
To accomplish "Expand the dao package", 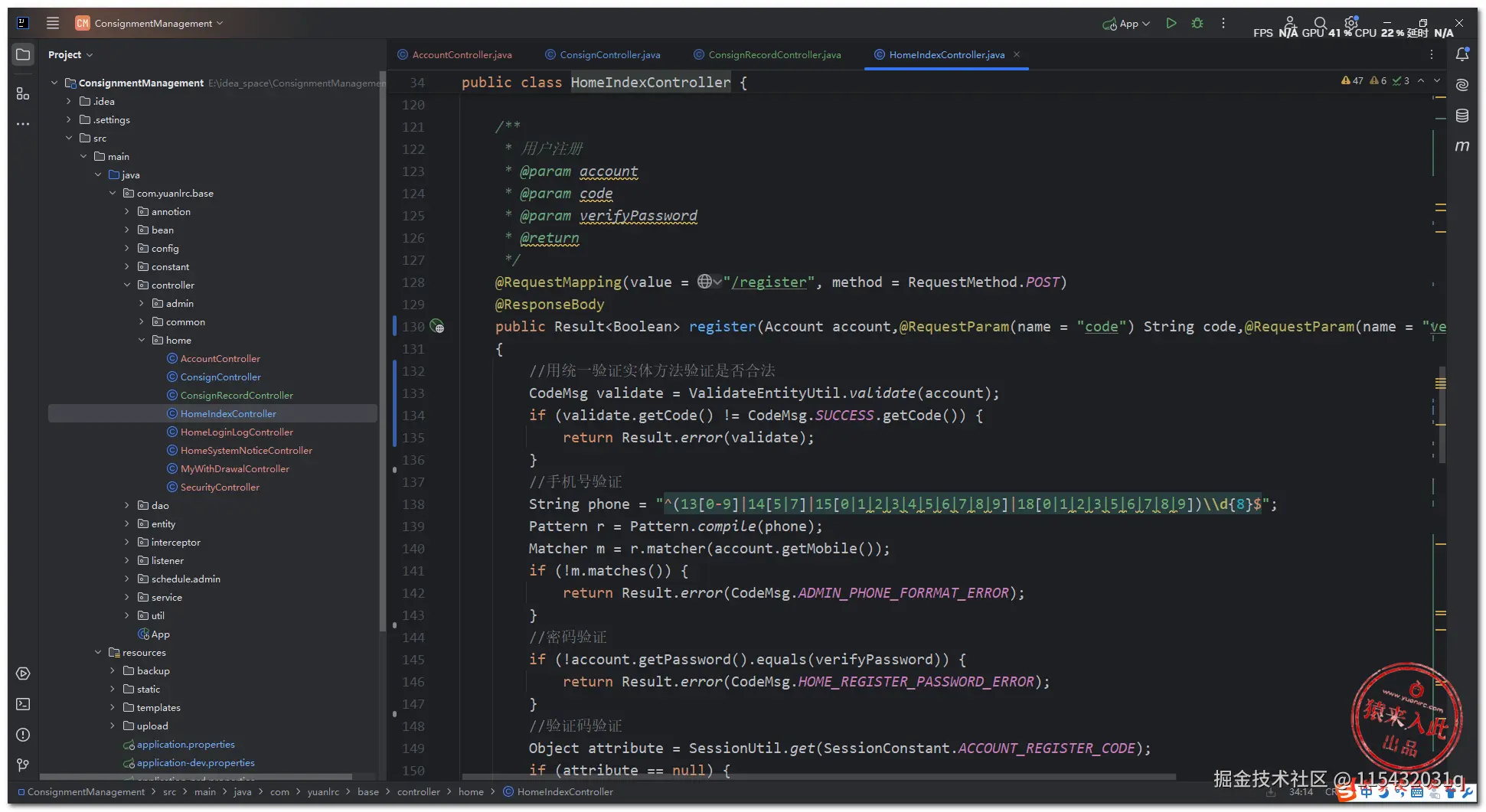I will click(x=127, y=505).
